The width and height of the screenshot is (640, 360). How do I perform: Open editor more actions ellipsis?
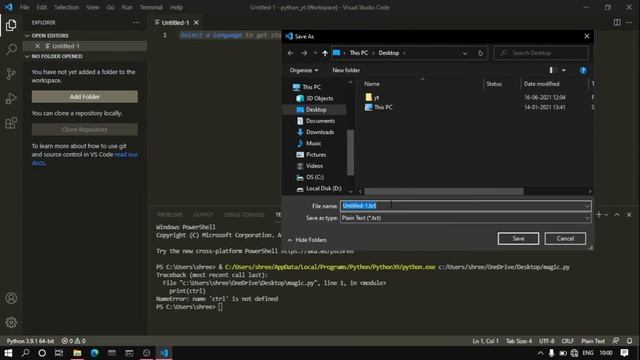629,22
